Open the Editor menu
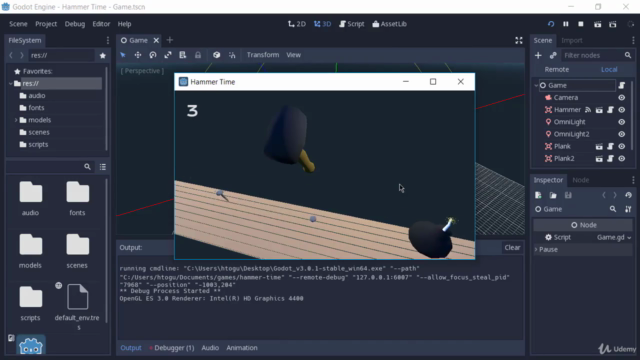640x360 pixels. coord(101,24)
